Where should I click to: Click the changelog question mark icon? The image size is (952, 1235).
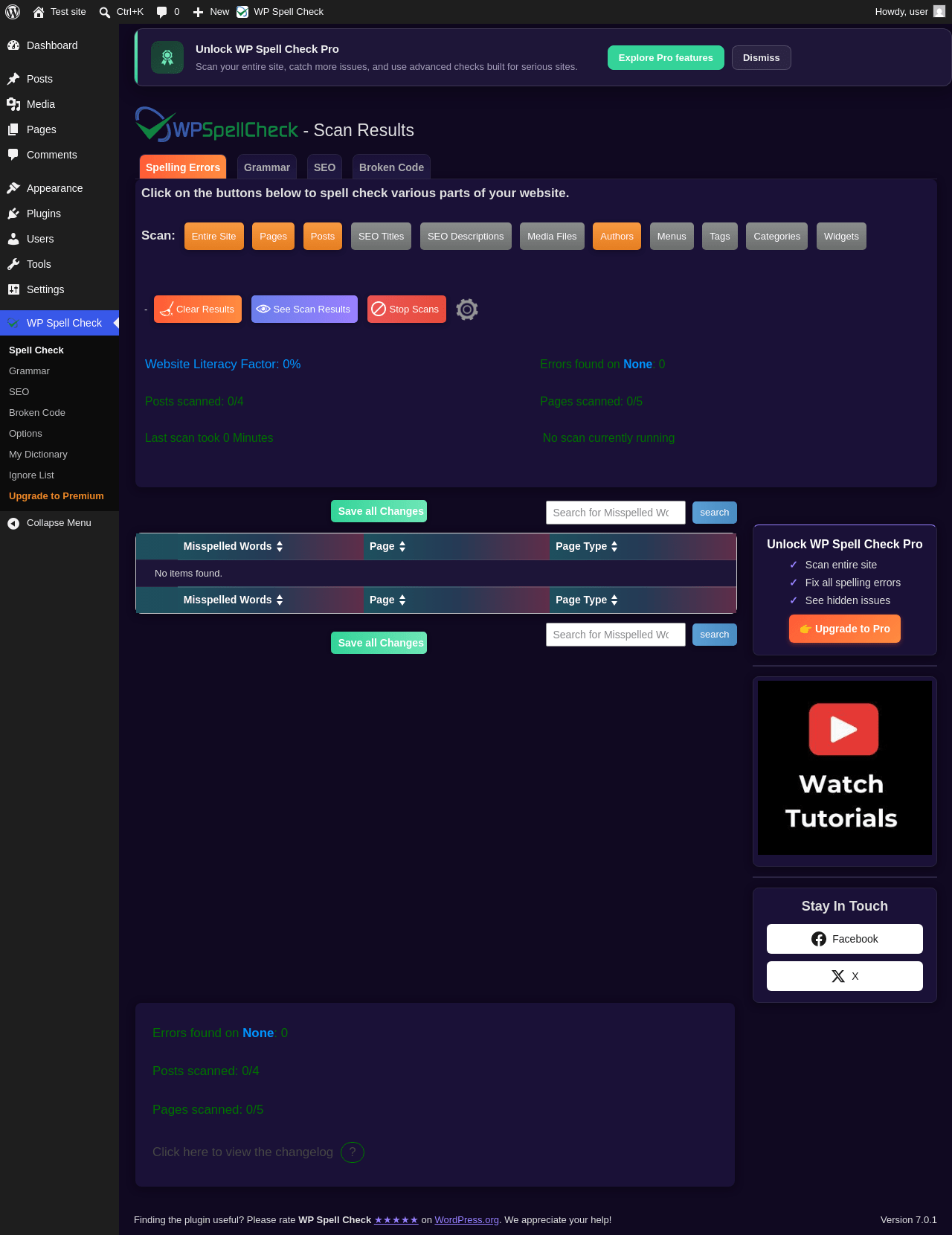pyautogui.click(x=353, y=1152)
